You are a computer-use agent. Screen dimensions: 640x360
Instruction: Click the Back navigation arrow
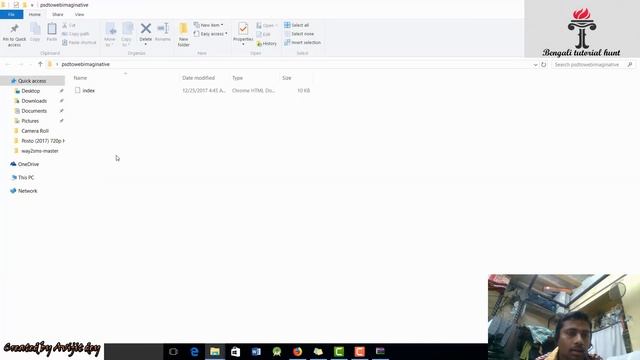coord(8,64)
